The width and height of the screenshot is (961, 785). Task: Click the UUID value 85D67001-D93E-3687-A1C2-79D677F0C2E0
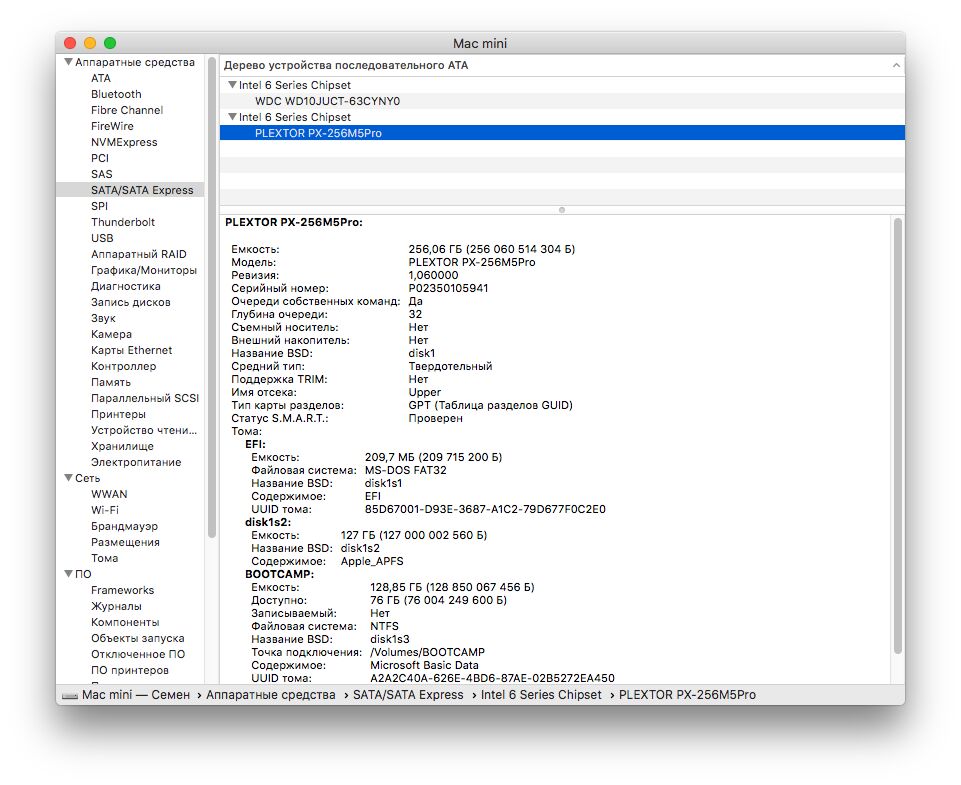tap(485, 509)
